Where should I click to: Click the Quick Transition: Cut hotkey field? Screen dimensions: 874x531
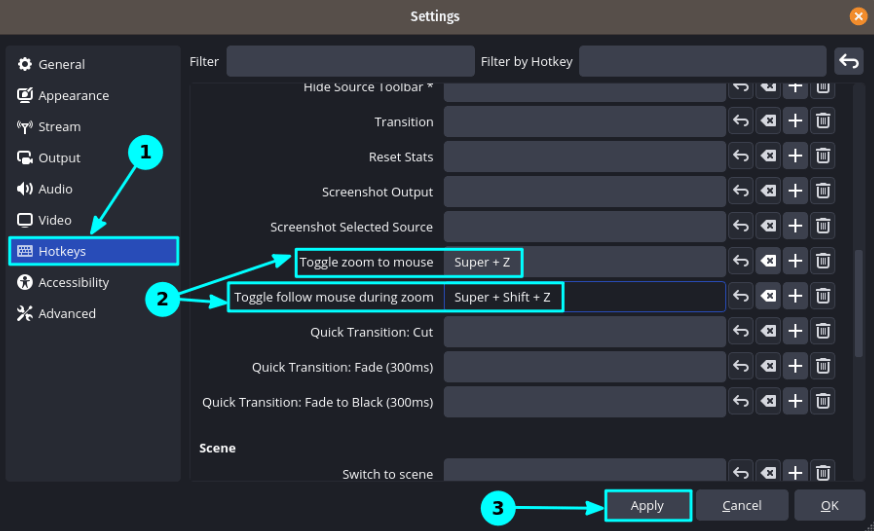click(585, 332)
